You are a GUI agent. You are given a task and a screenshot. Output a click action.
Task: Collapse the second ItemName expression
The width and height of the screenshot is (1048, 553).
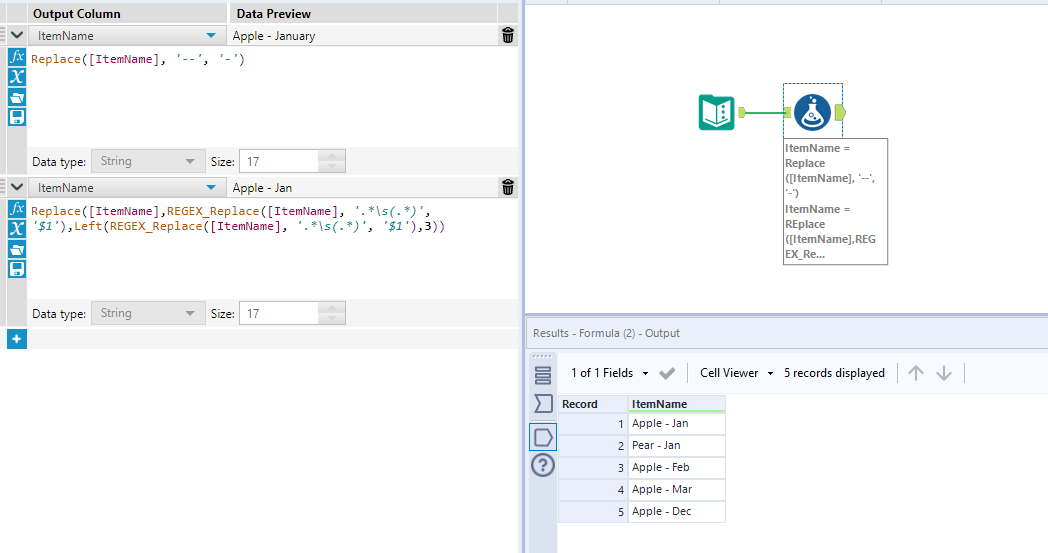coord(17,188)
